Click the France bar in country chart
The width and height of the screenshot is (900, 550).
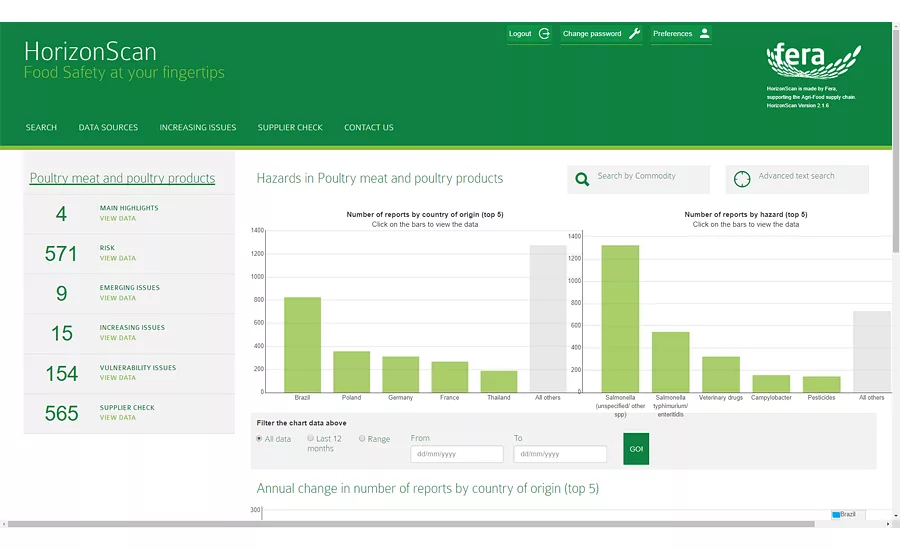[449, 377]
